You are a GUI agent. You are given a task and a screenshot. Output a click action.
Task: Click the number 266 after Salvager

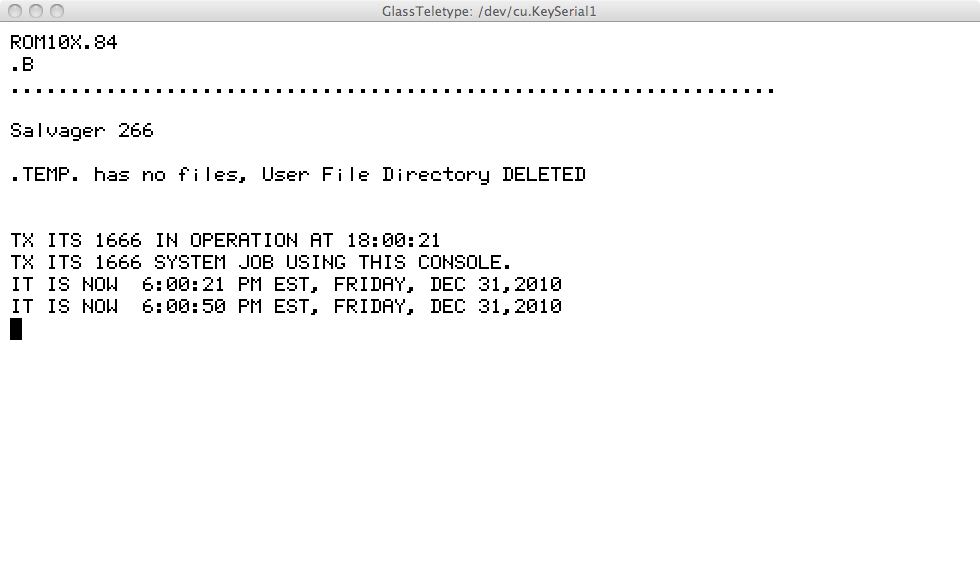(x=136, y=131)
